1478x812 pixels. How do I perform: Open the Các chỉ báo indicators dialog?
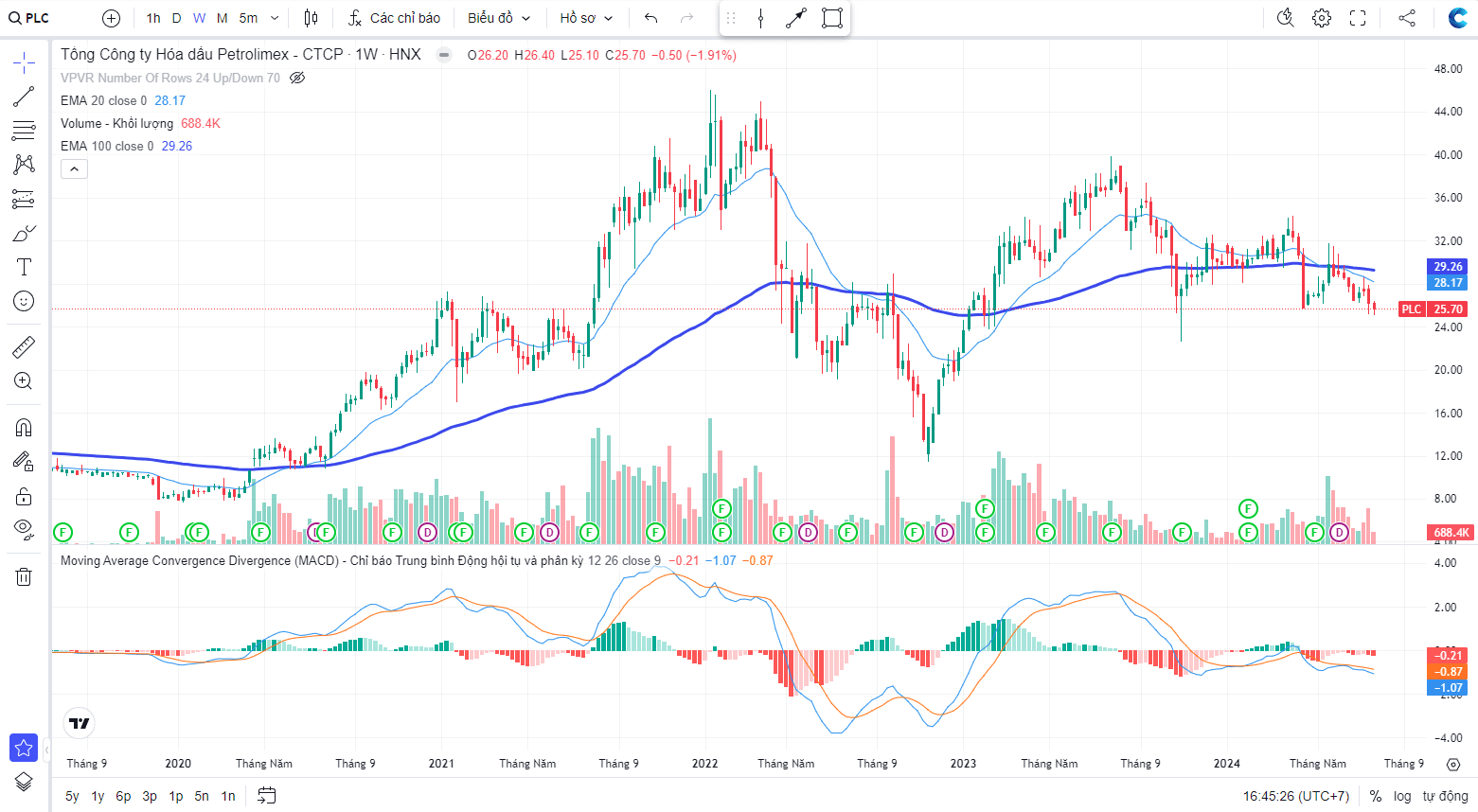coord(394,18)
